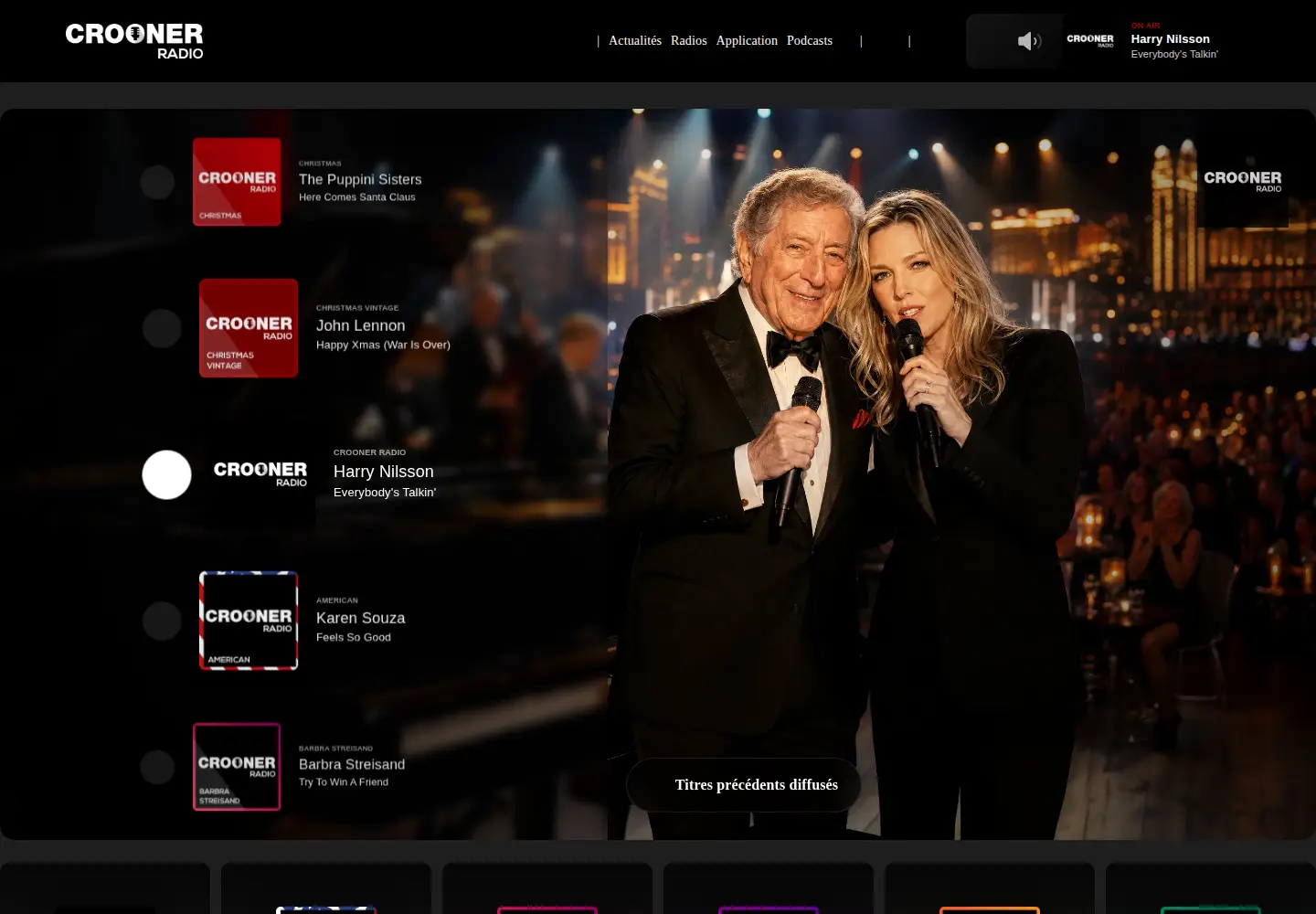Click Everybody's Talkin' in station list
The height and width of the screenshot is (914, 1316).
[385, 492]
